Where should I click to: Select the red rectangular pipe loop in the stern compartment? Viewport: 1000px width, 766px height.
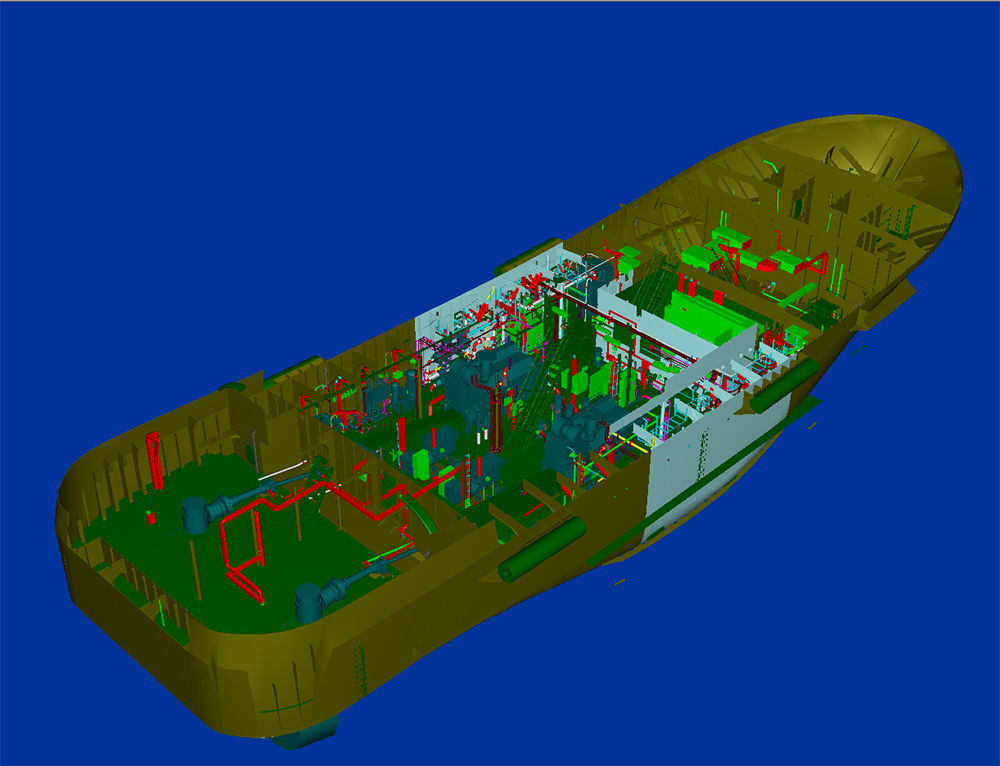pyautogui.click(x=242, y=554)
